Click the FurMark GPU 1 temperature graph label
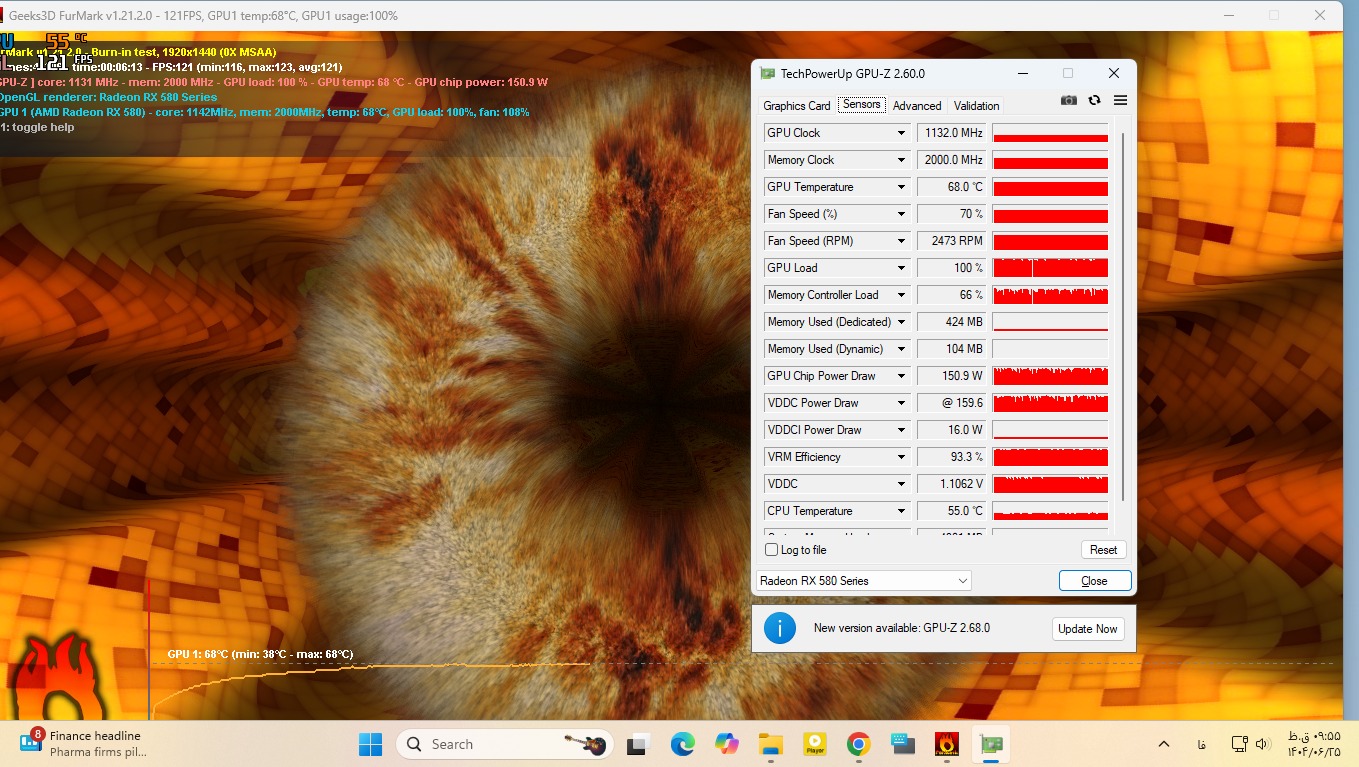The height and width of the screenshot is (767, 1359). point(260,654)
